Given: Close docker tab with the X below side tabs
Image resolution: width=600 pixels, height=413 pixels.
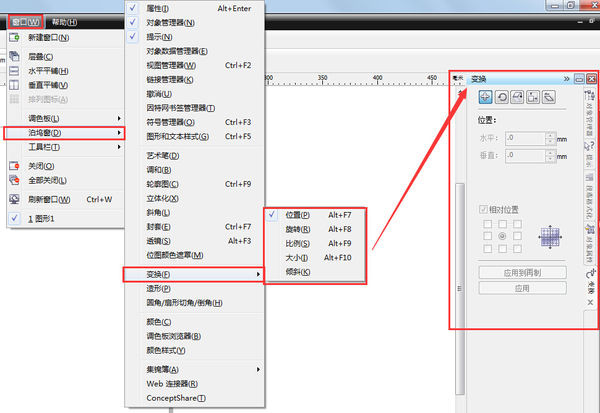Looking at the screenshot, I should [590, 302].
